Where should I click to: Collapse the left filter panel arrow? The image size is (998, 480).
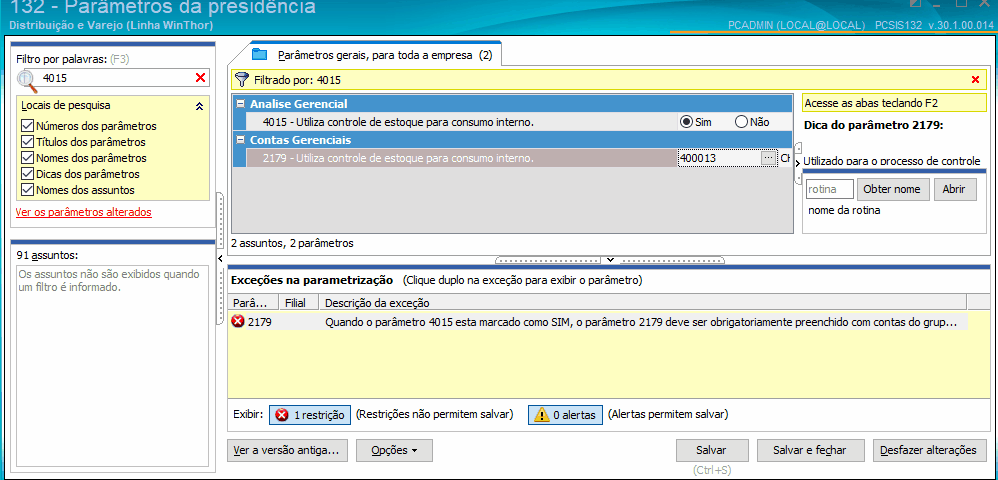pos(220,258)
